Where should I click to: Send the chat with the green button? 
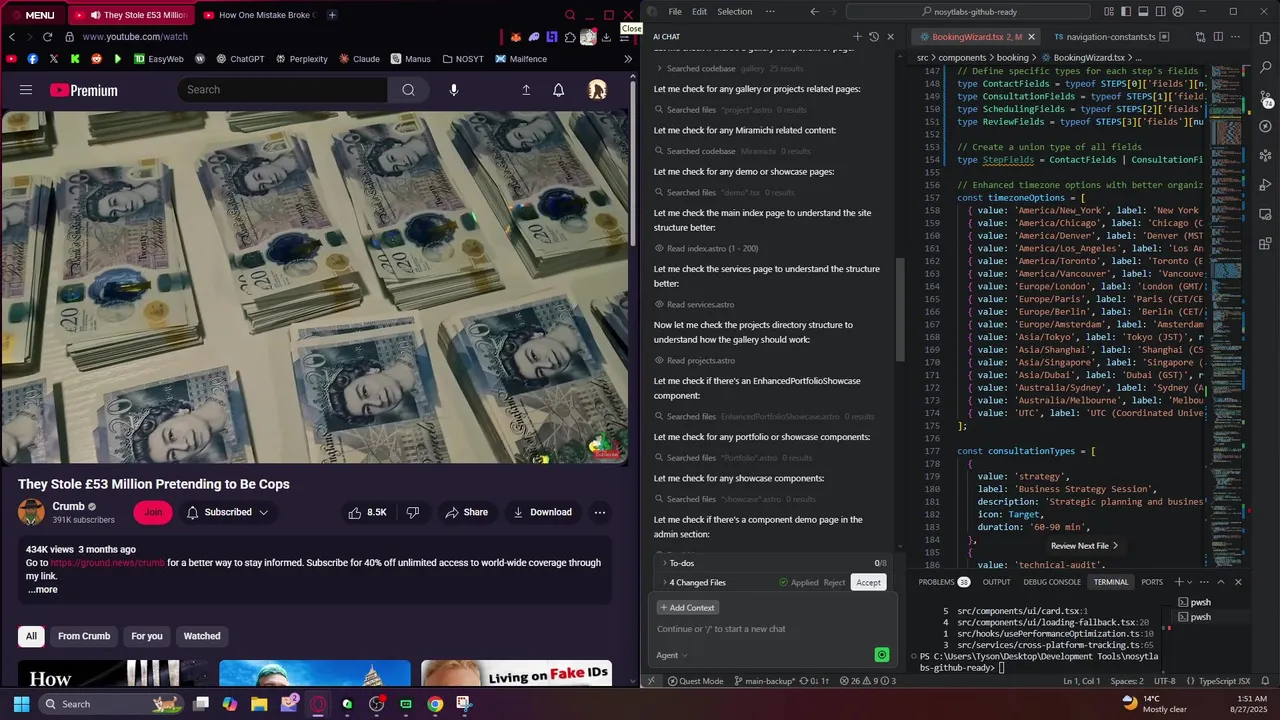881,655
